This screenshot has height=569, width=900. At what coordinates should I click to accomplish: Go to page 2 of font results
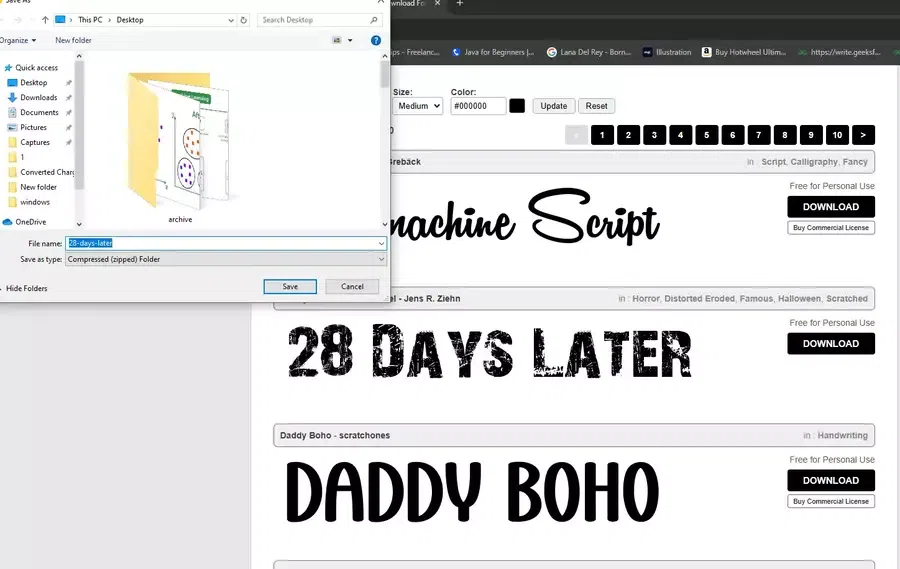628,135
